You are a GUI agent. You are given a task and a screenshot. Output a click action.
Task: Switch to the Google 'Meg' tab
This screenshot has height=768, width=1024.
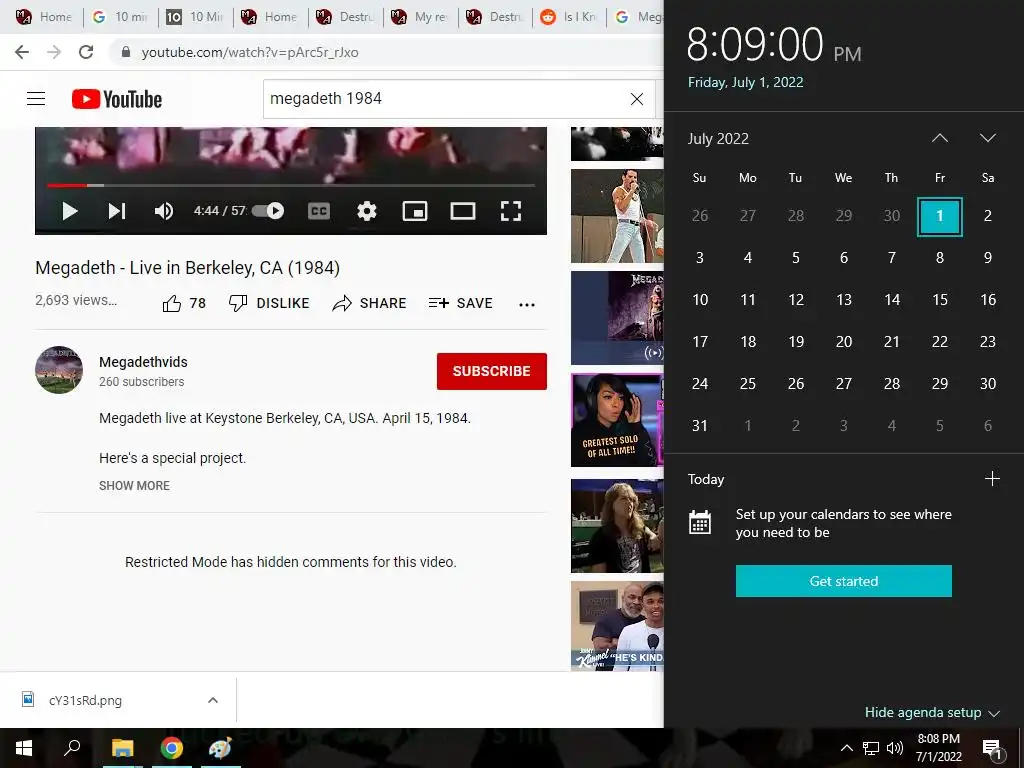click(637, 17)
